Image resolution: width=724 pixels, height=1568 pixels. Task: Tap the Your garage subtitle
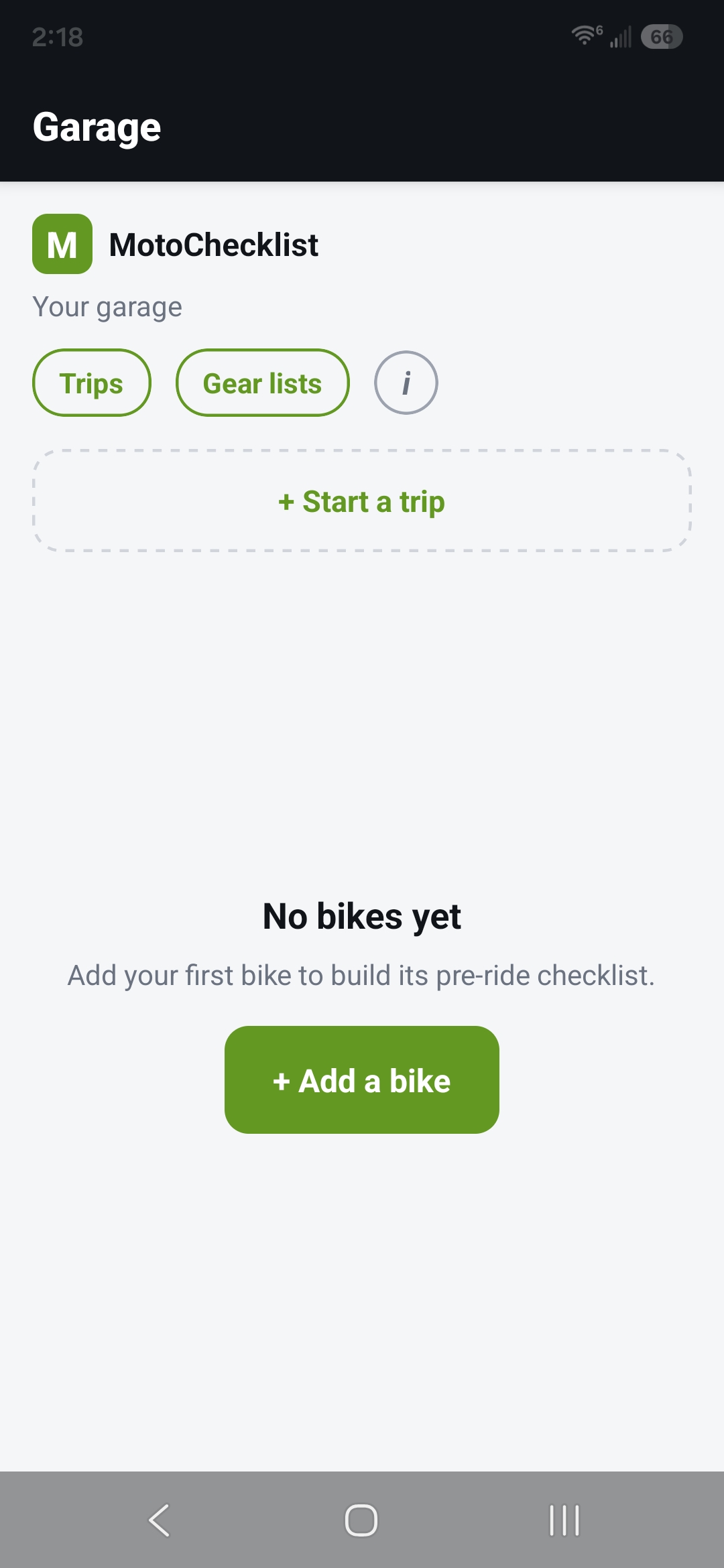pos(107,308)
